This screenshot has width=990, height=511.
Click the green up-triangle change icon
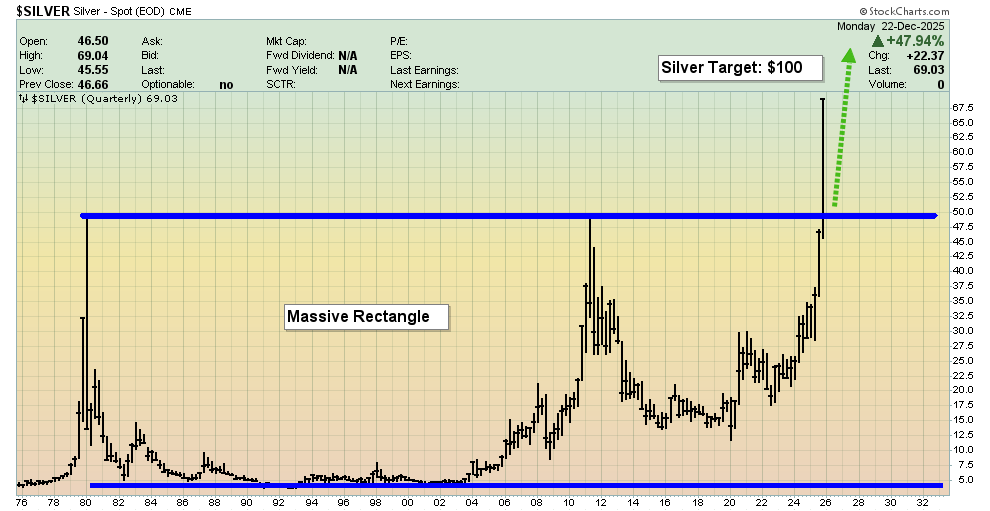click(x=877, y=41)
